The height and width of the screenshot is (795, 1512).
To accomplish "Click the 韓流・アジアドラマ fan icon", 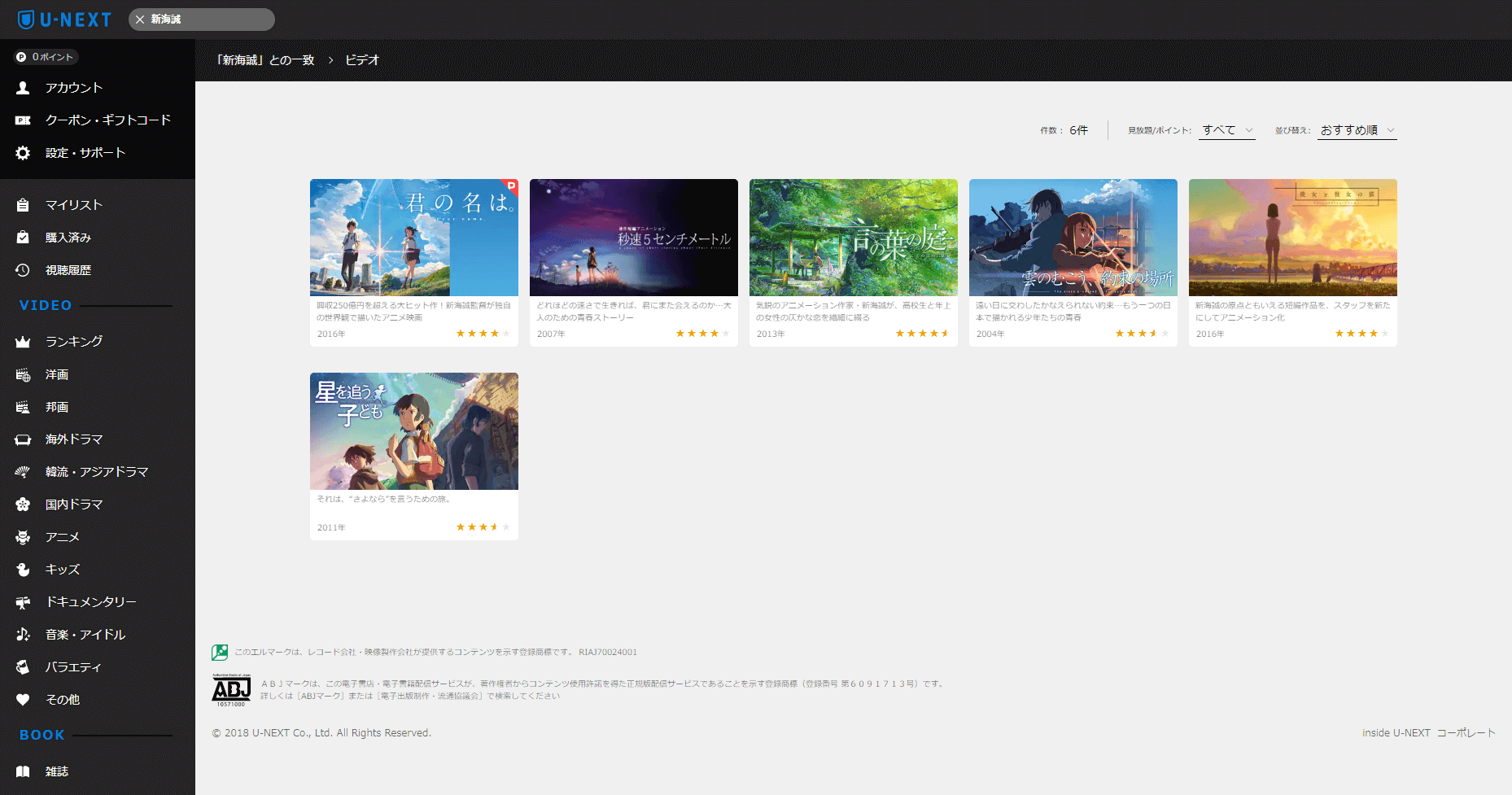I will (23, 472).
